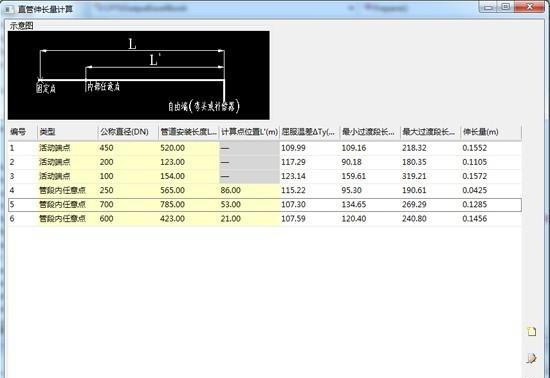The image size is (550, 378).
Task: Open type dropdown 管段内任意点 in row 4
Action: pyautogui.click(x=67, y=190)
